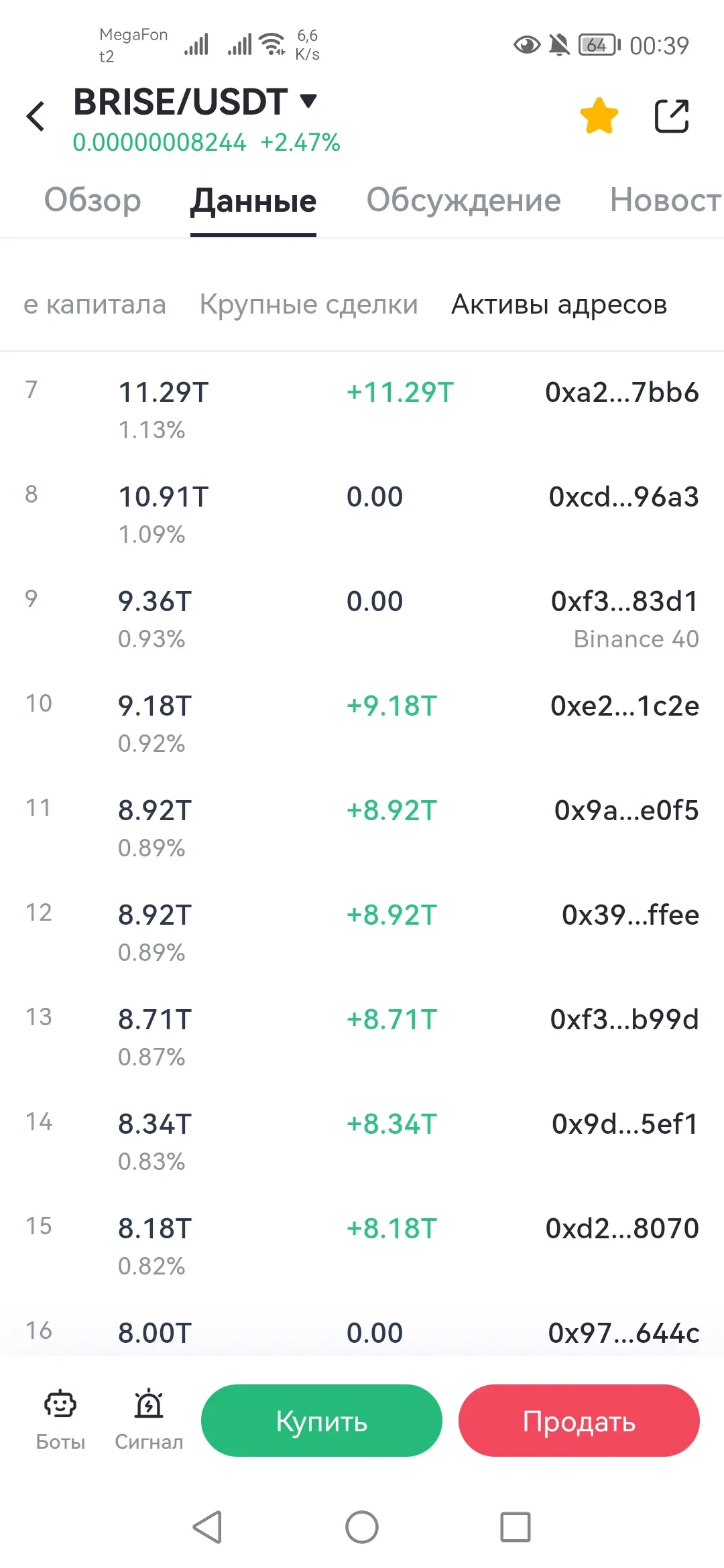Switch to the Обзор tab
This screenshot has width=724, height=1568.
[93, 200]
